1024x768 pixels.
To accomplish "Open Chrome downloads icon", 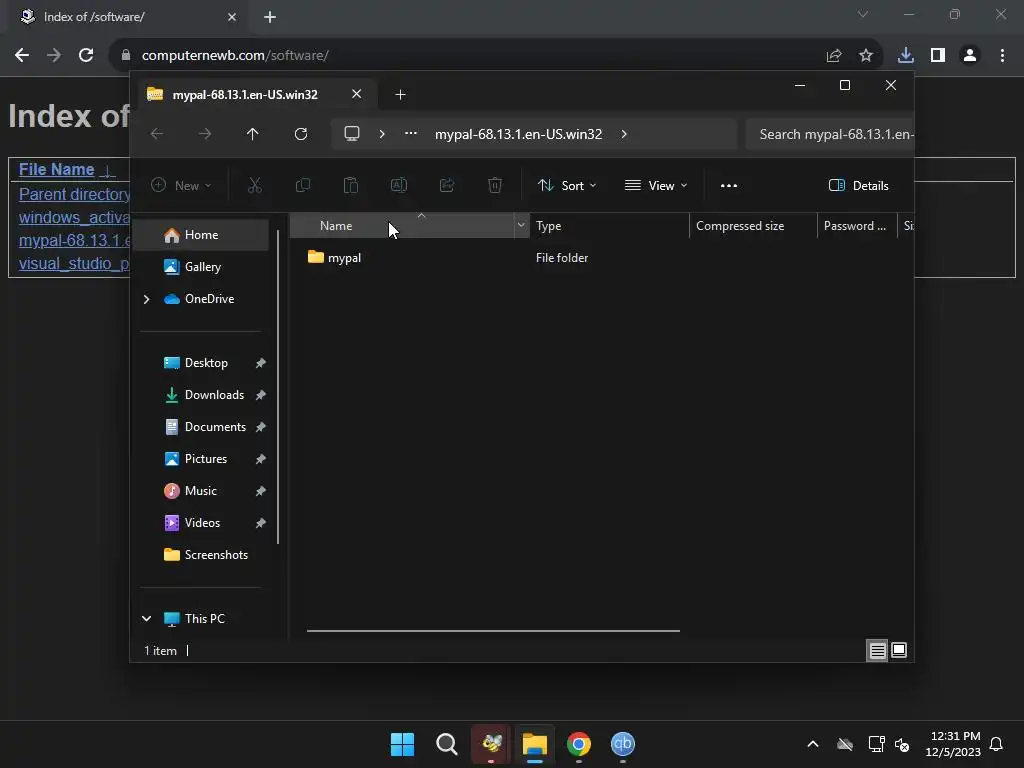I will click(906, 56).
